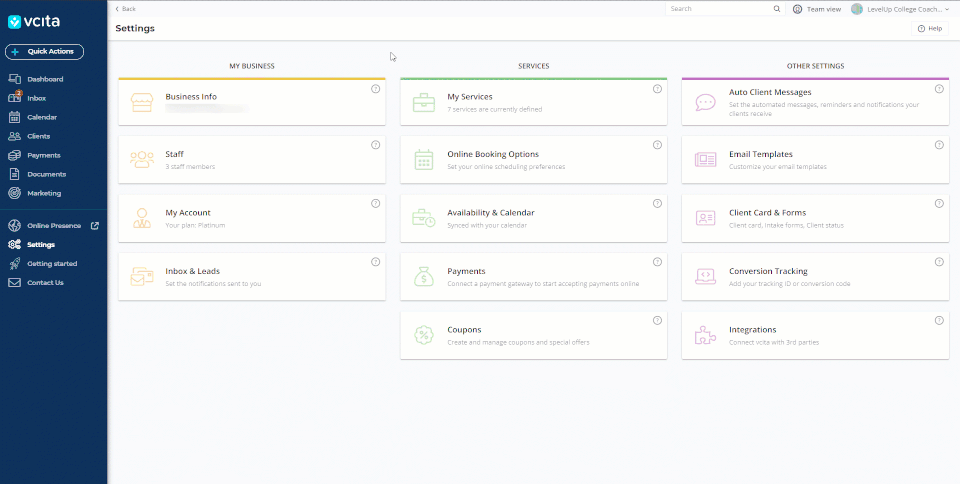Click the Coupons percent badge icon
Image resolution: width=960 pixels, height=484 pixels.
tap(424, 335)
